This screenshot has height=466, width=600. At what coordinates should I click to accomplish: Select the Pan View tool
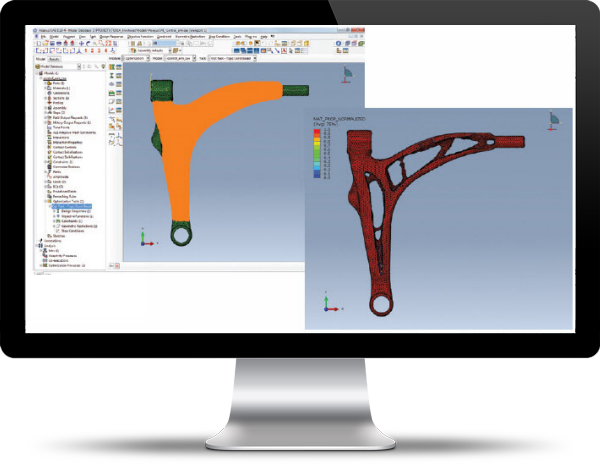pyautogui.click(x=81, y=43)
